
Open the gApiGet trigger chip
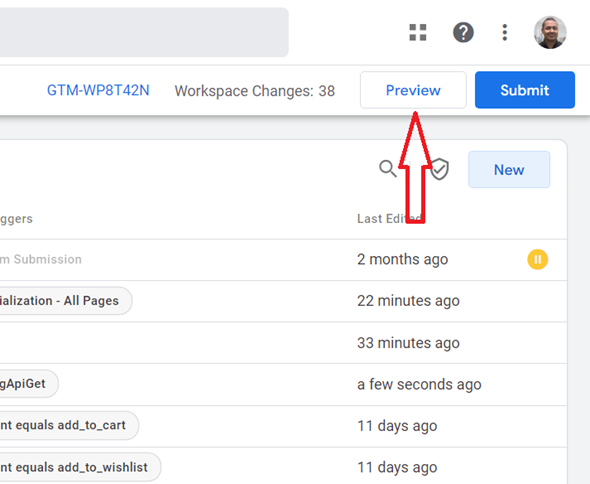29,384
